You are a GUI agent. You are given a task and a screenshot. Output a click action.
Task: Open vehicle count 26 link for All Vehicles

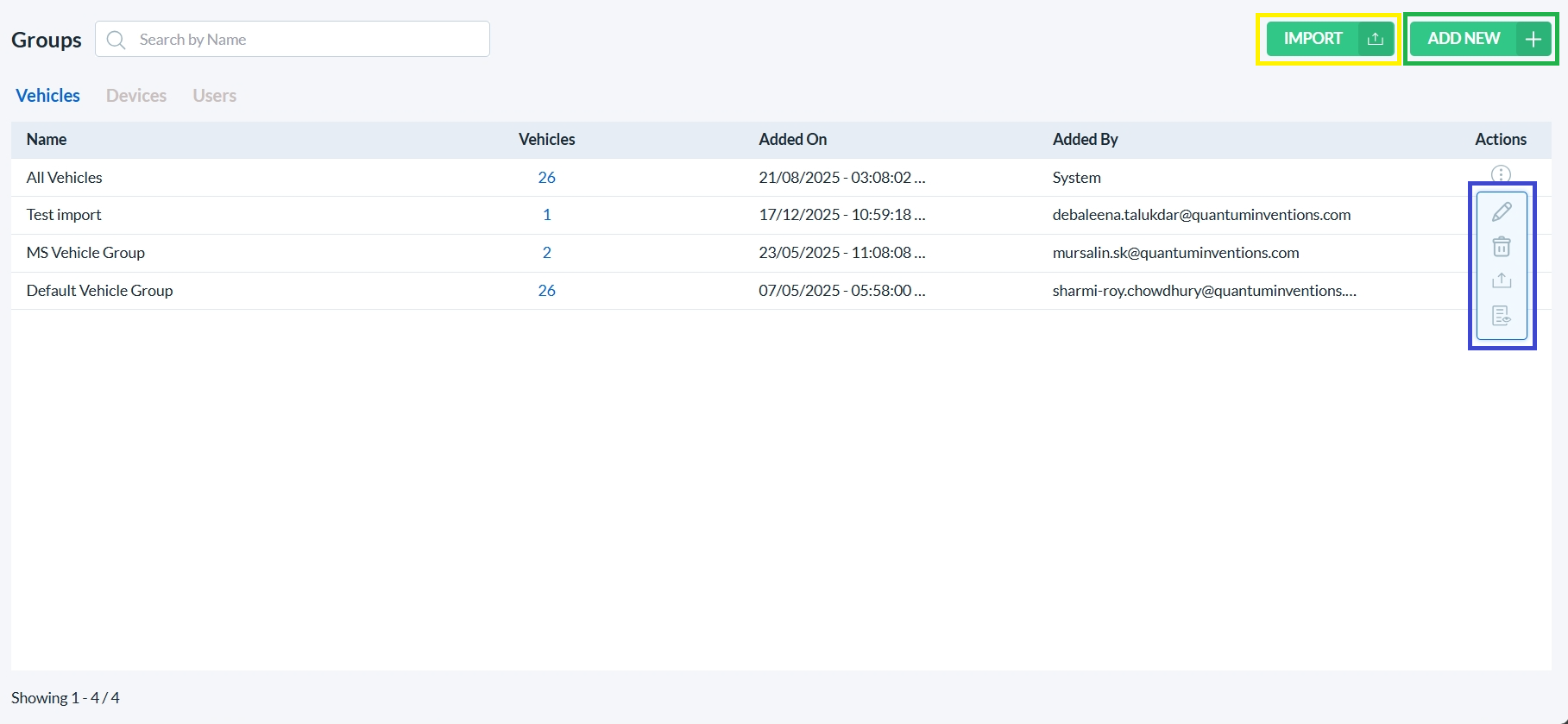coord(546,178)
